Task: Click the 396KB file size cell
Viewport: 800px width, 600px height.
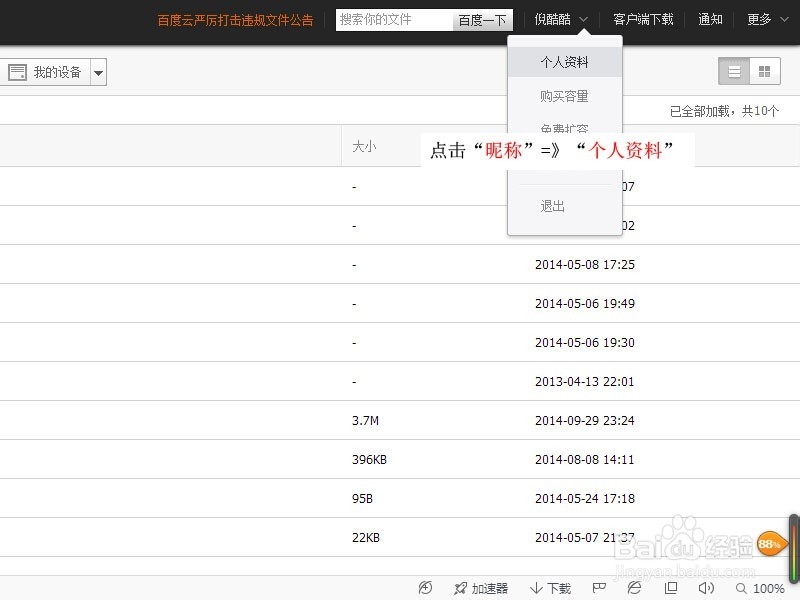Action: pos(369,460)
